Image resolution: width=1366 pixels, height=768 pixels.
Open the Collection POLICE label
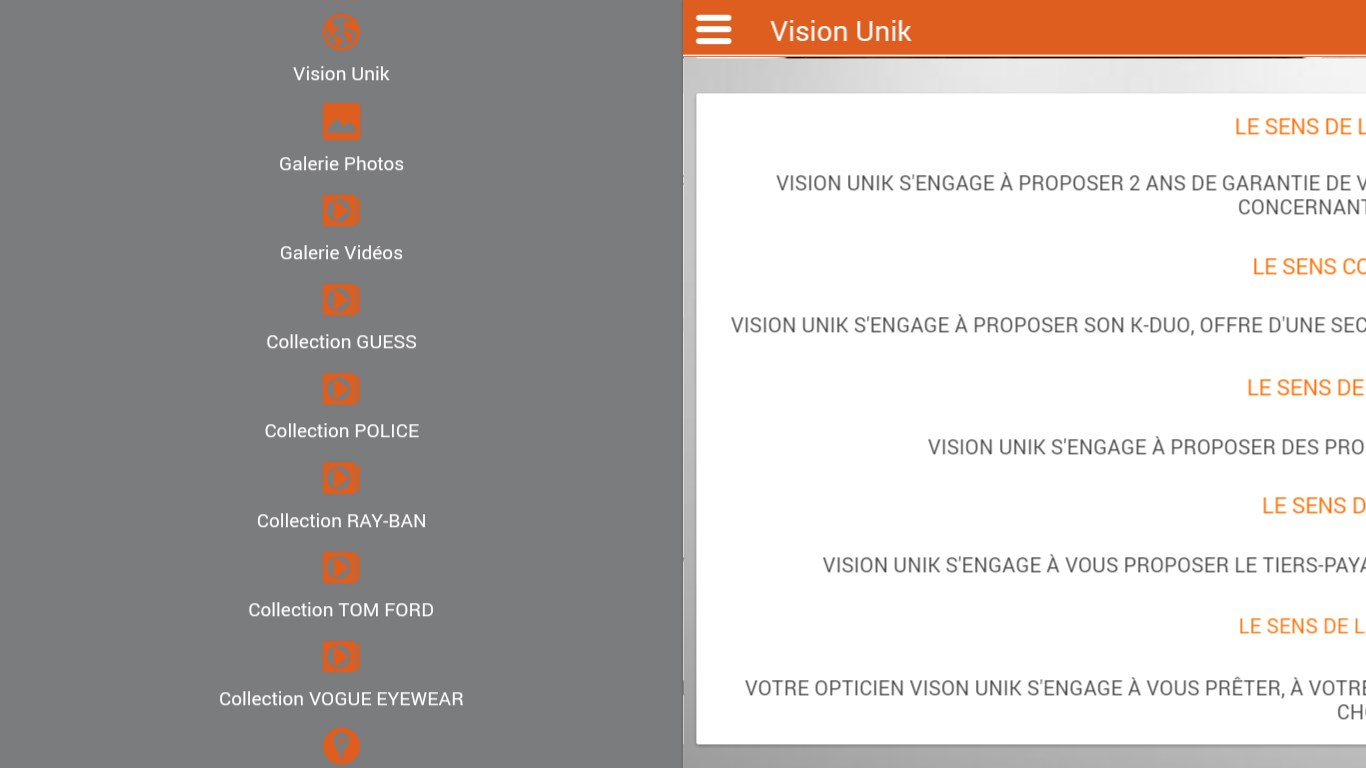[x=341, y=431]
